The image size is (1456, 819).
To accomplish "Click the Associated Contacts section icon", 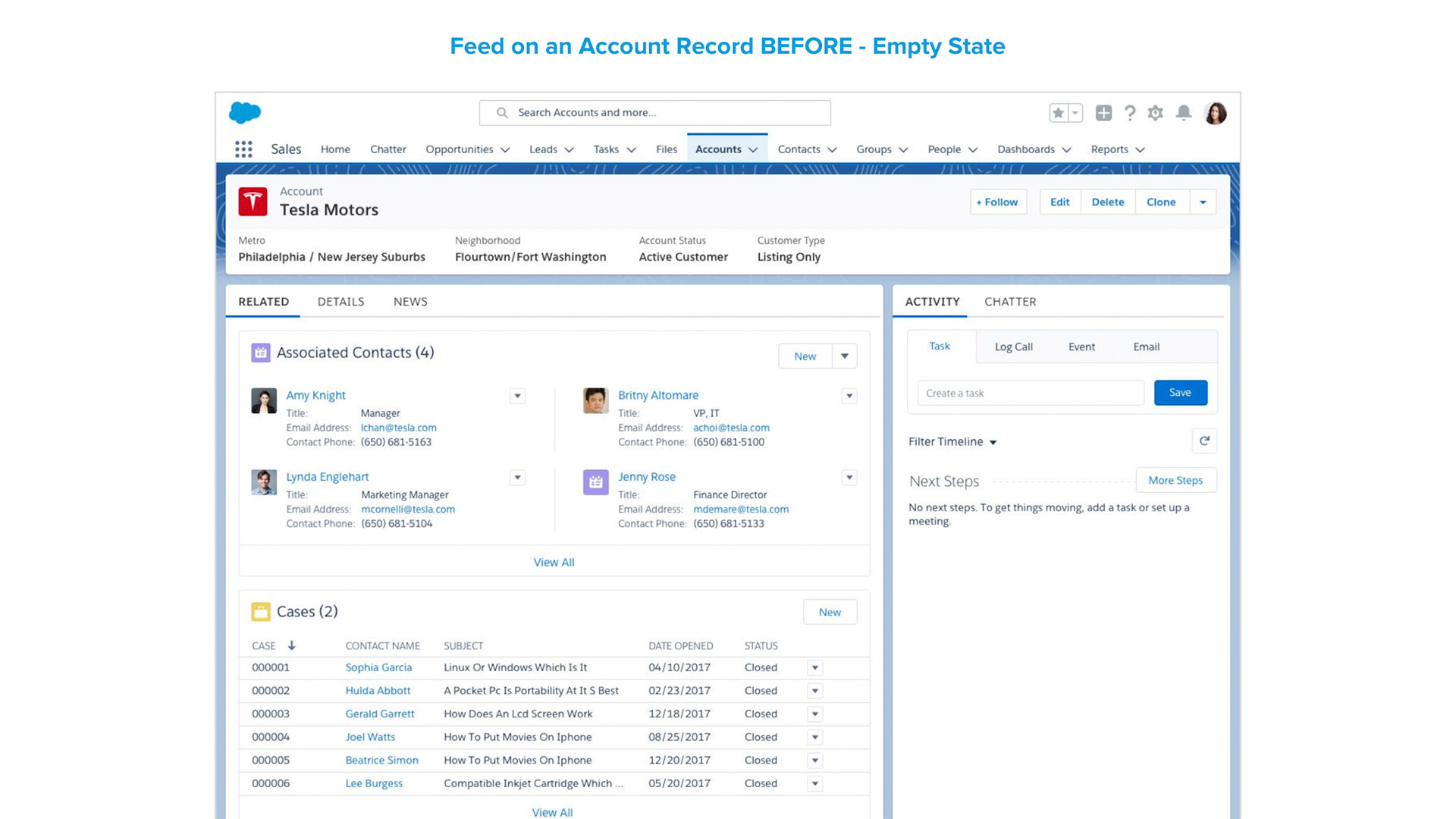I will pos(260,353).
